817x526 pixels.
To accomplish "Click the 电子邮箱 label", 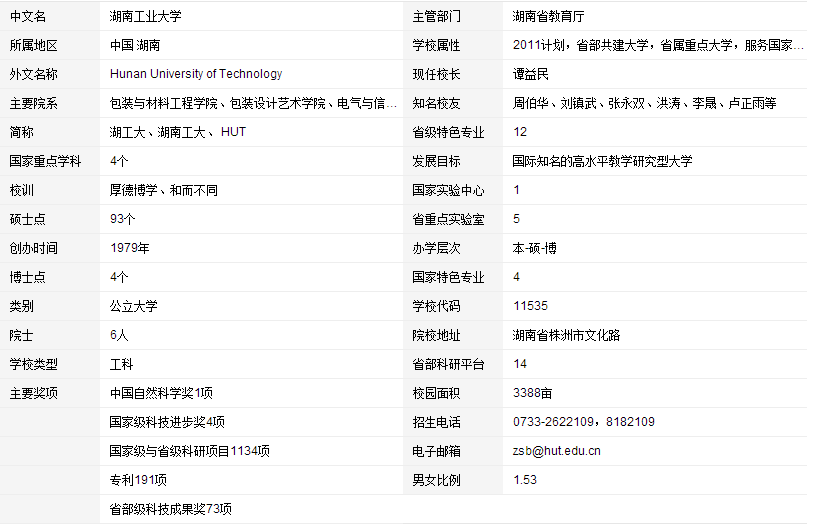I will tap(437, 451).
